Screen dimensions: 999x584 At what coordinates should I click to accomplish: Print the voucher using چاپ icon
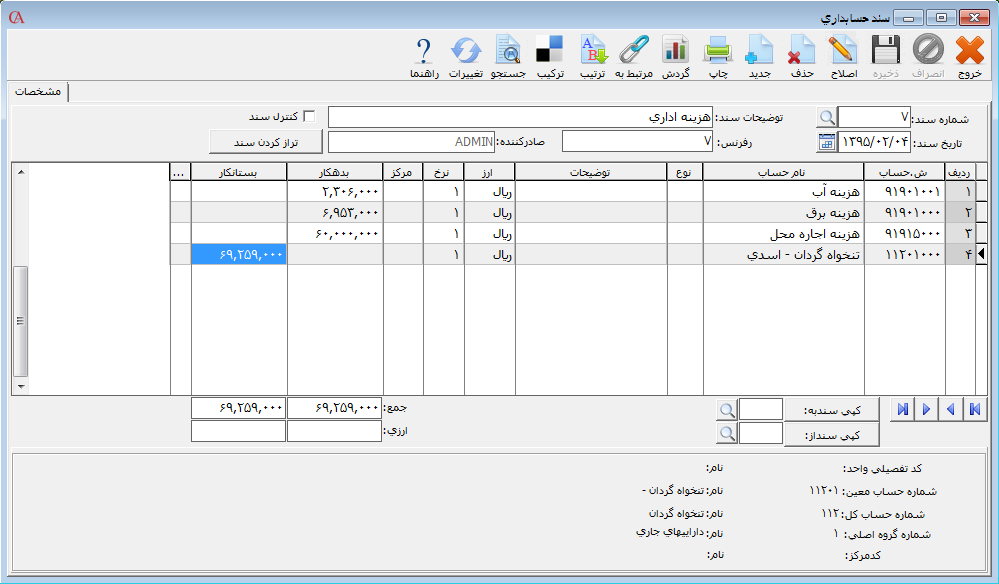click(718, 50)
